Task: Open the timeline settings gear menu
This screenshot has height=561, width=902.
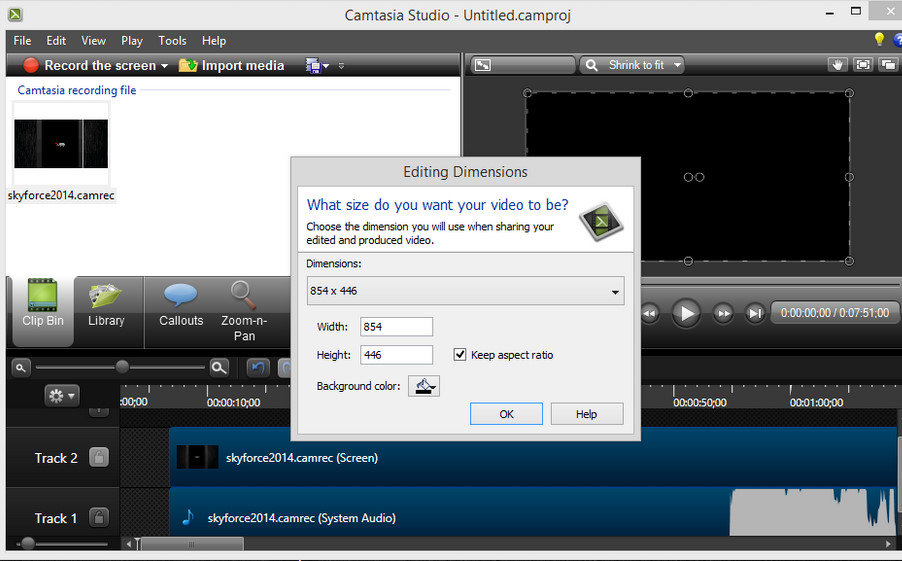Action: 62,396
